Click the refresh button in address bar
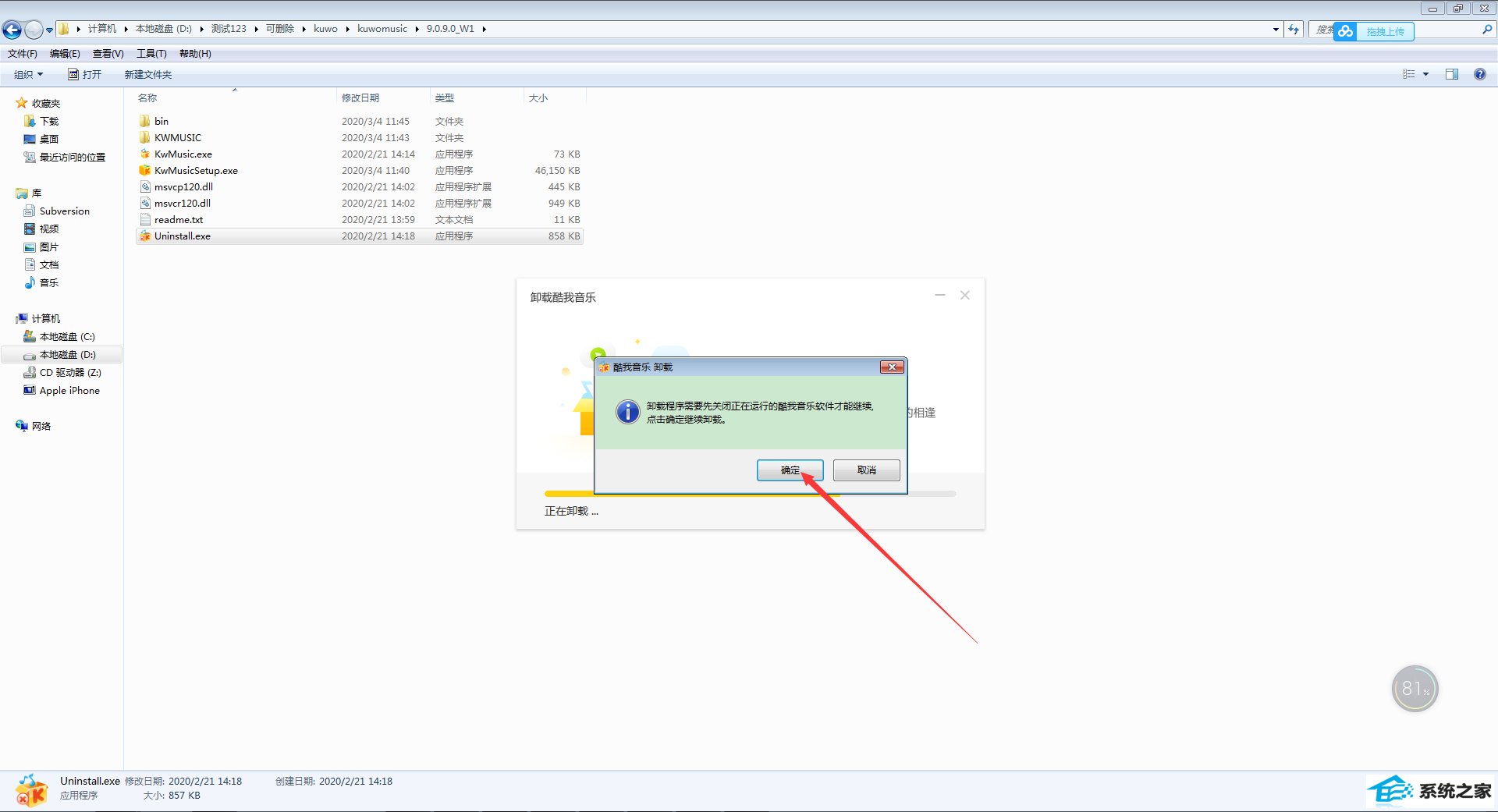This screenshot has height=812, width=1498. (1294, 30)
